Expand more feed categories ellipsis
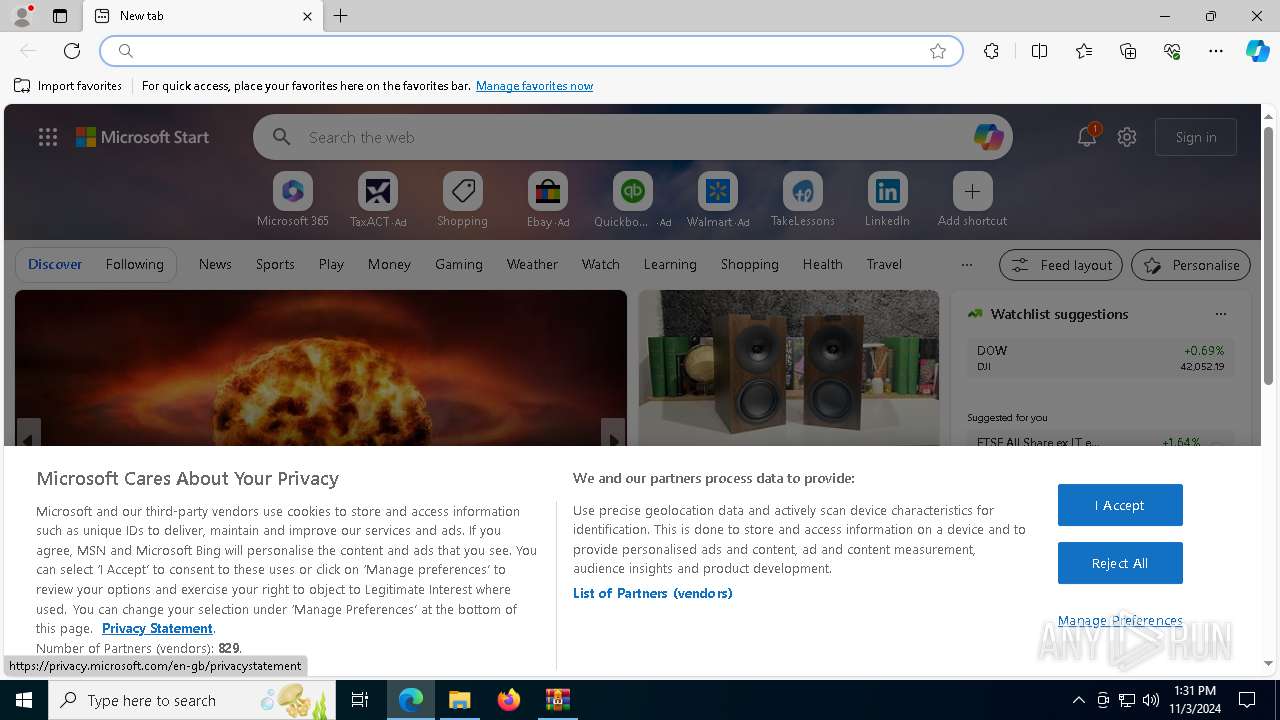This screenshot has height=720, width=1280. tap(966, 264)
